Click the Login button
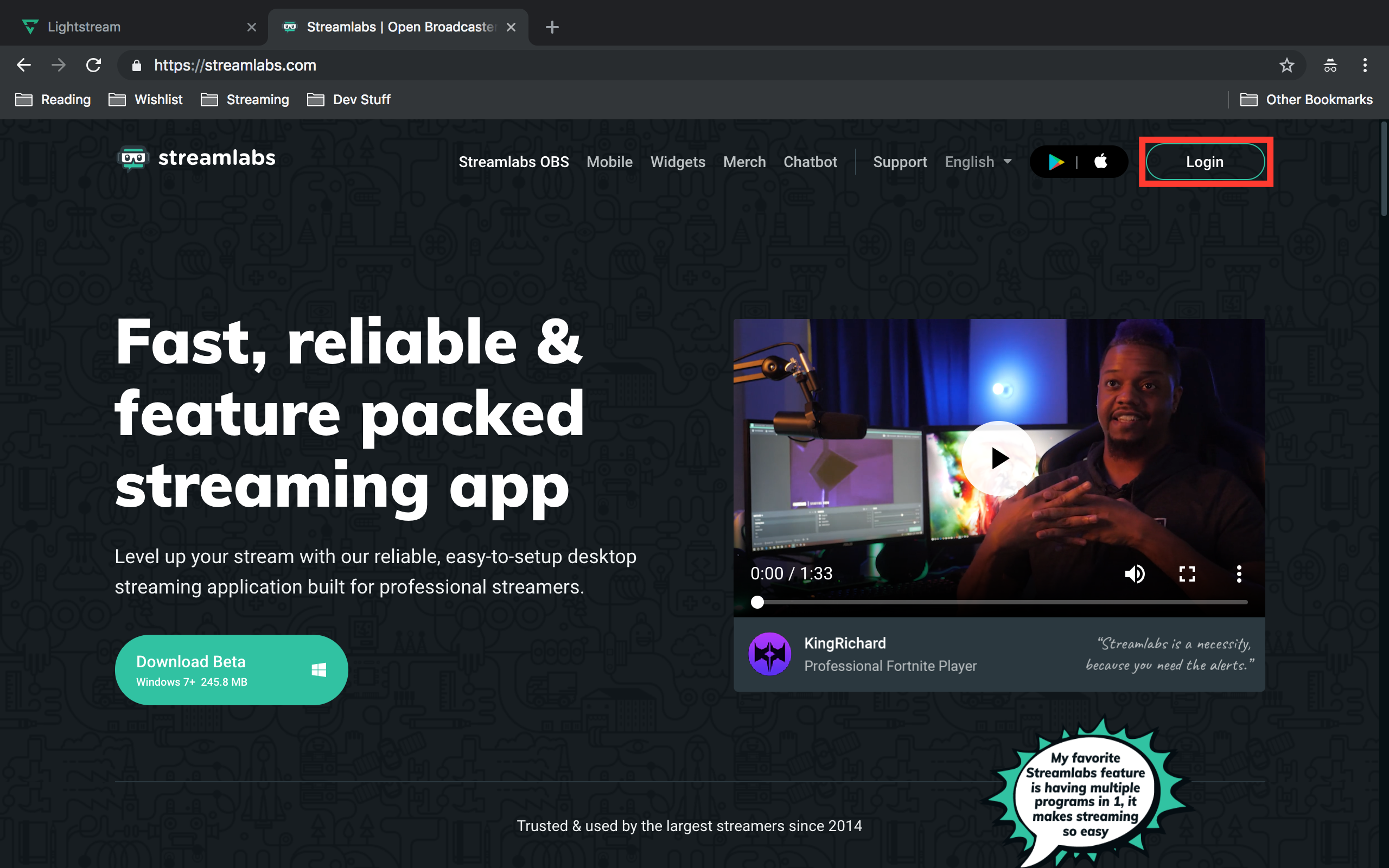This screenshot has height=868, width=1389. (x=1204, y=161)
